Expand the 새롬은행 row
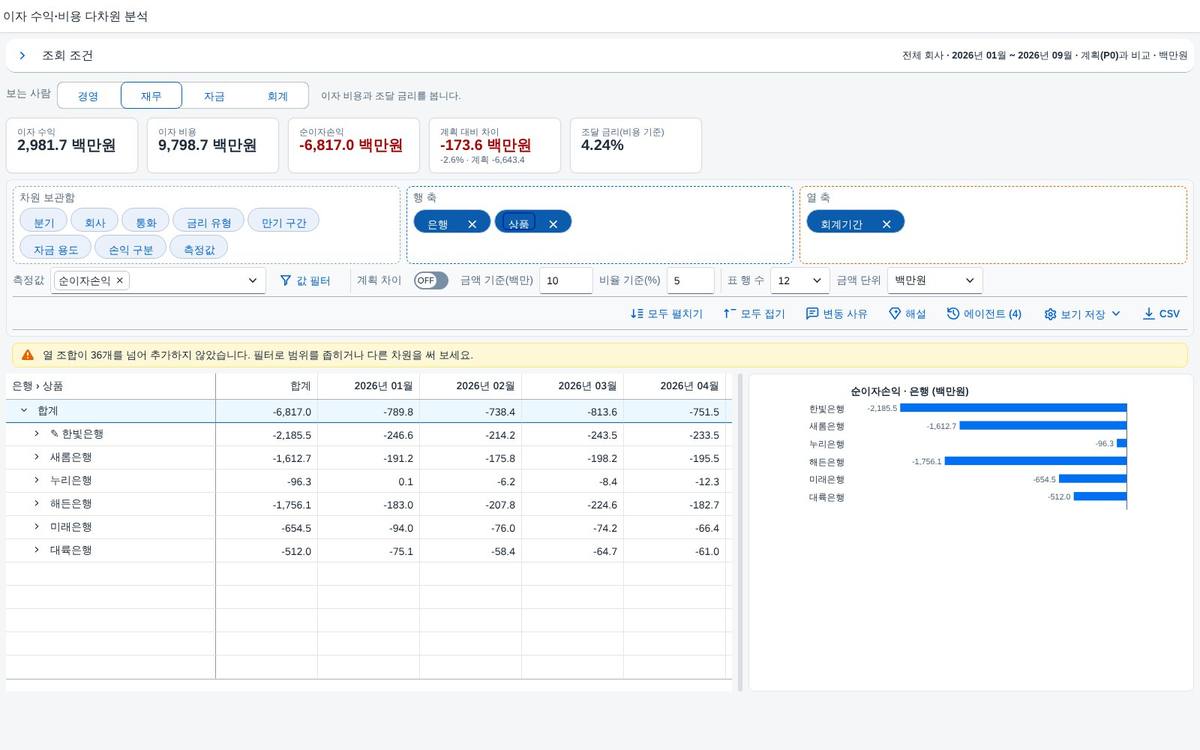This screenshot has height=750, width=1200. (36, 457)
